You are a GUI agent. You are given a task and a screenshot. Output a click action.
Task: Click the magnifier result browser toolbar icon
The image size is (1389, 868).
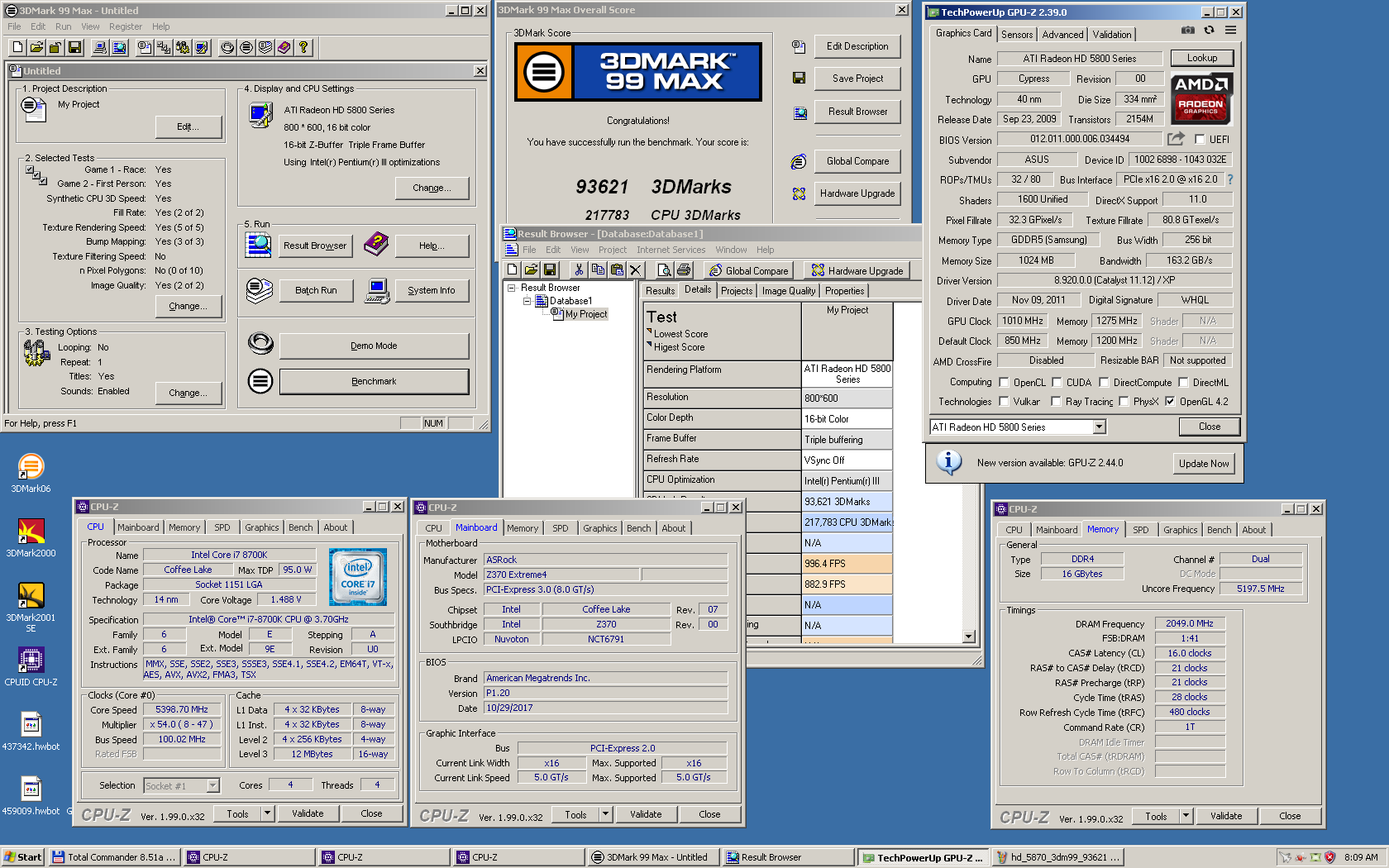[x=119, y=48]
